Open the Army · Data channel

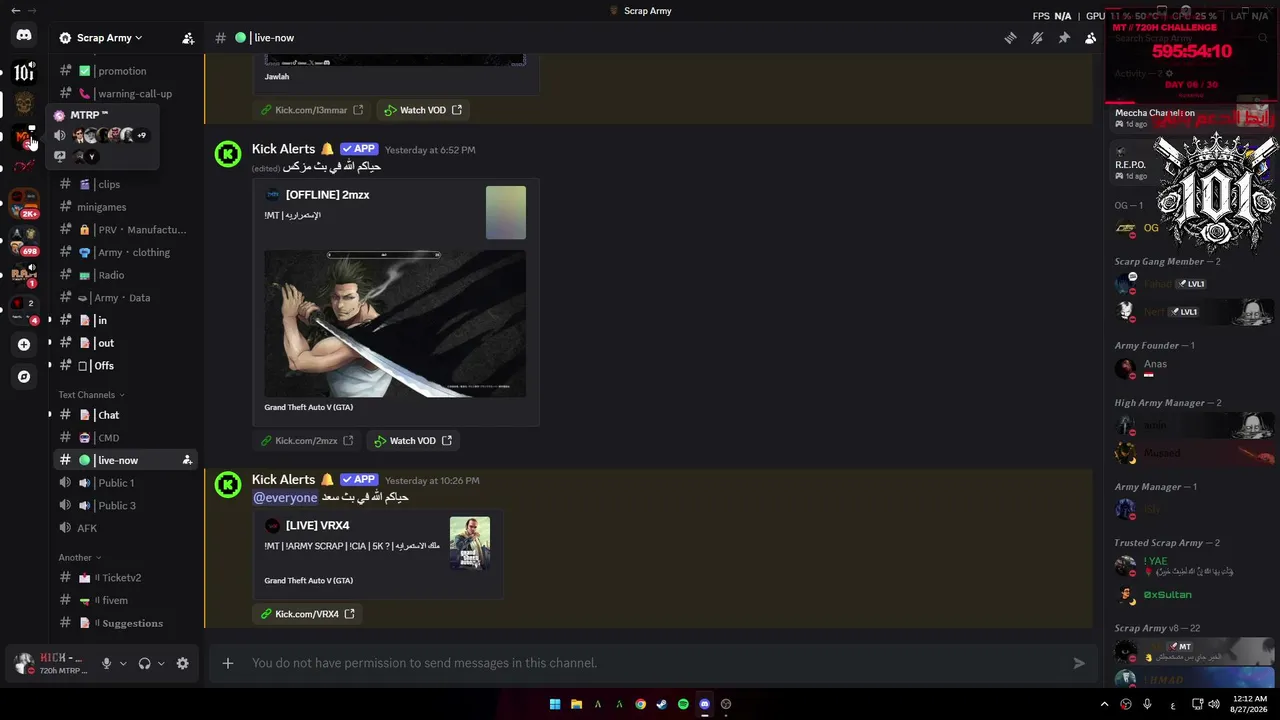click(x=124, y=298)
